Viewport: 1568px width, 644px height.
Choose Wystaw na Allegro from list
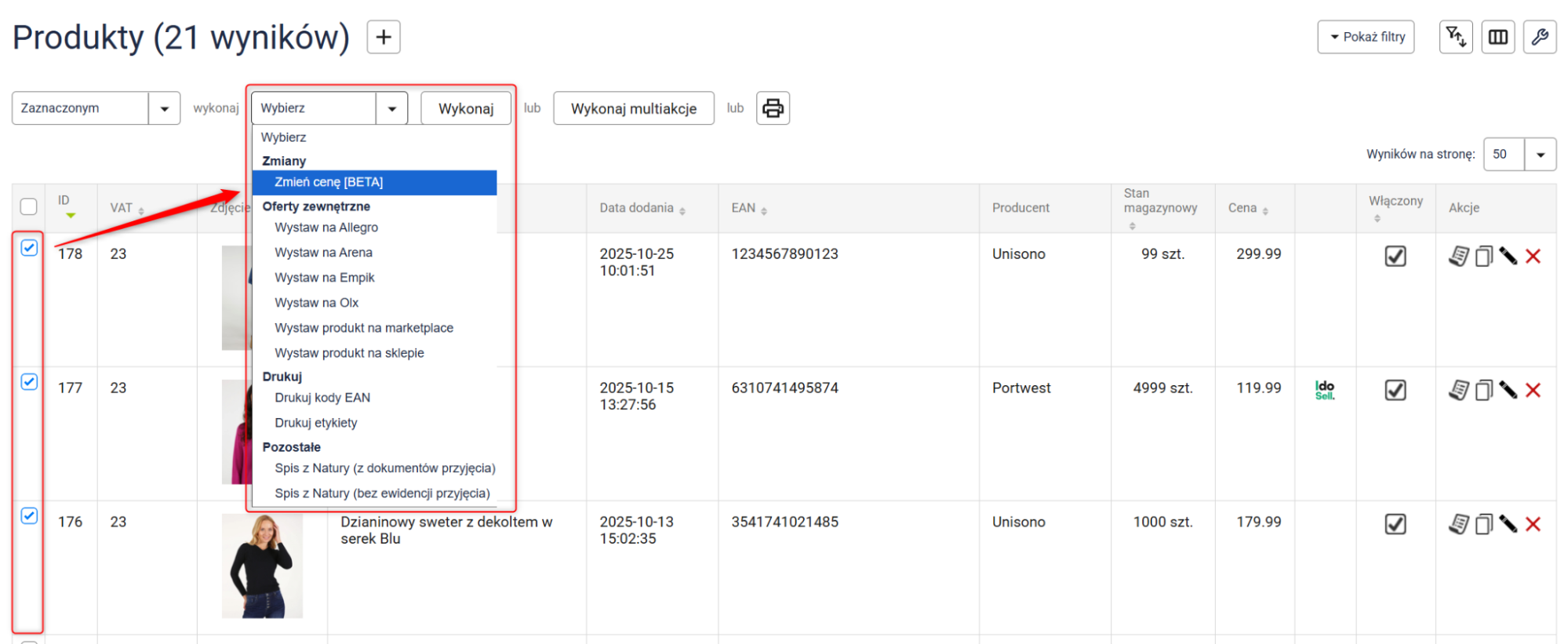326,227
